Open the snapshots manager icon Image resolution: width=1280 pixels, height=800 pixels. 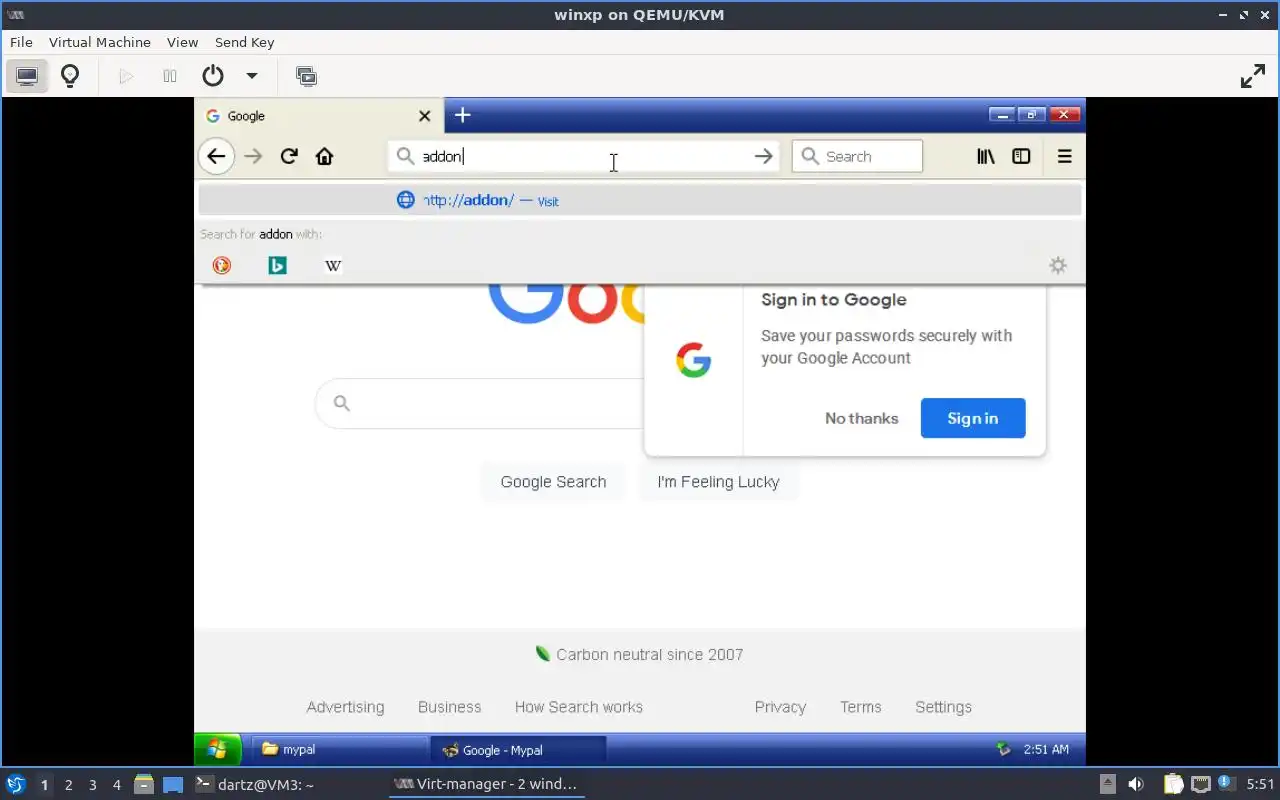point(306,76)
